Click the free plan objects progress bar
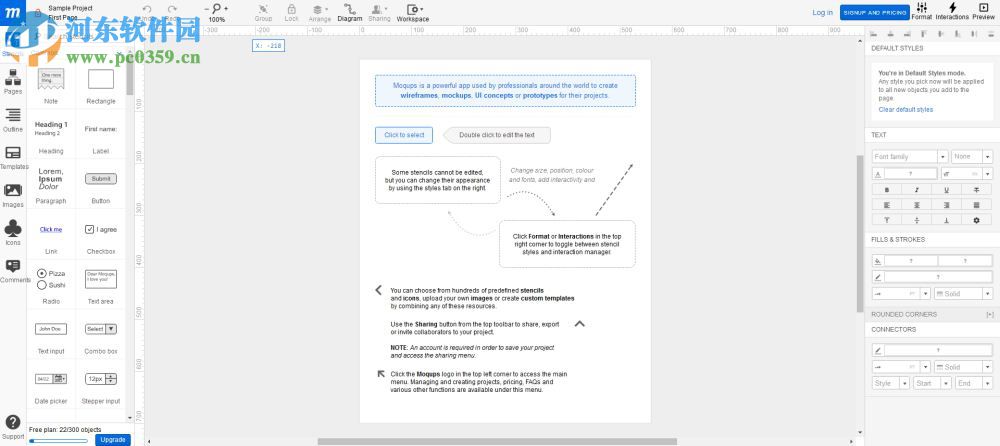This screenshot has height=446, width=1000. (x=59, y=440)
